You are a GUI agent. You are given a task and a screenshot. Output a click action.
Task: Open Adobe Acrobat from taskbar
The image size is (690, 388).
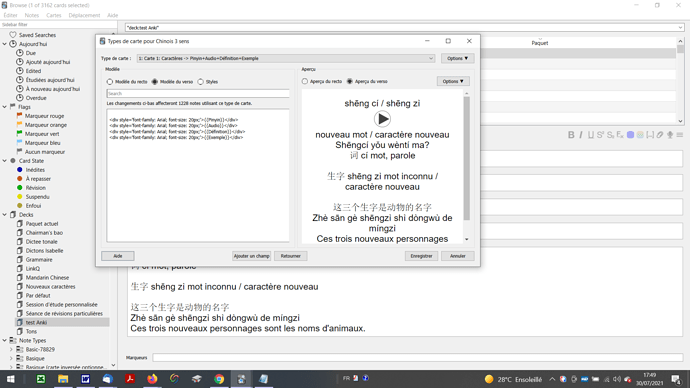pos(130,379)
